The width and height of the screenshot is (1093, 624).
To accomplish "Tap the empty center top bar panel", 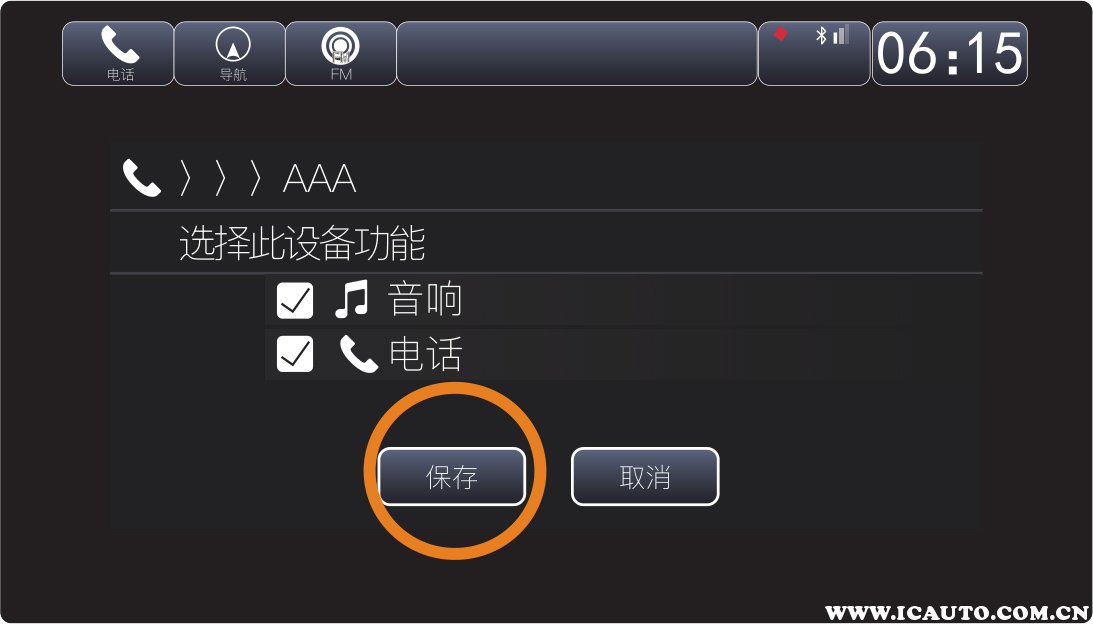I will click(x=576, y=54).
